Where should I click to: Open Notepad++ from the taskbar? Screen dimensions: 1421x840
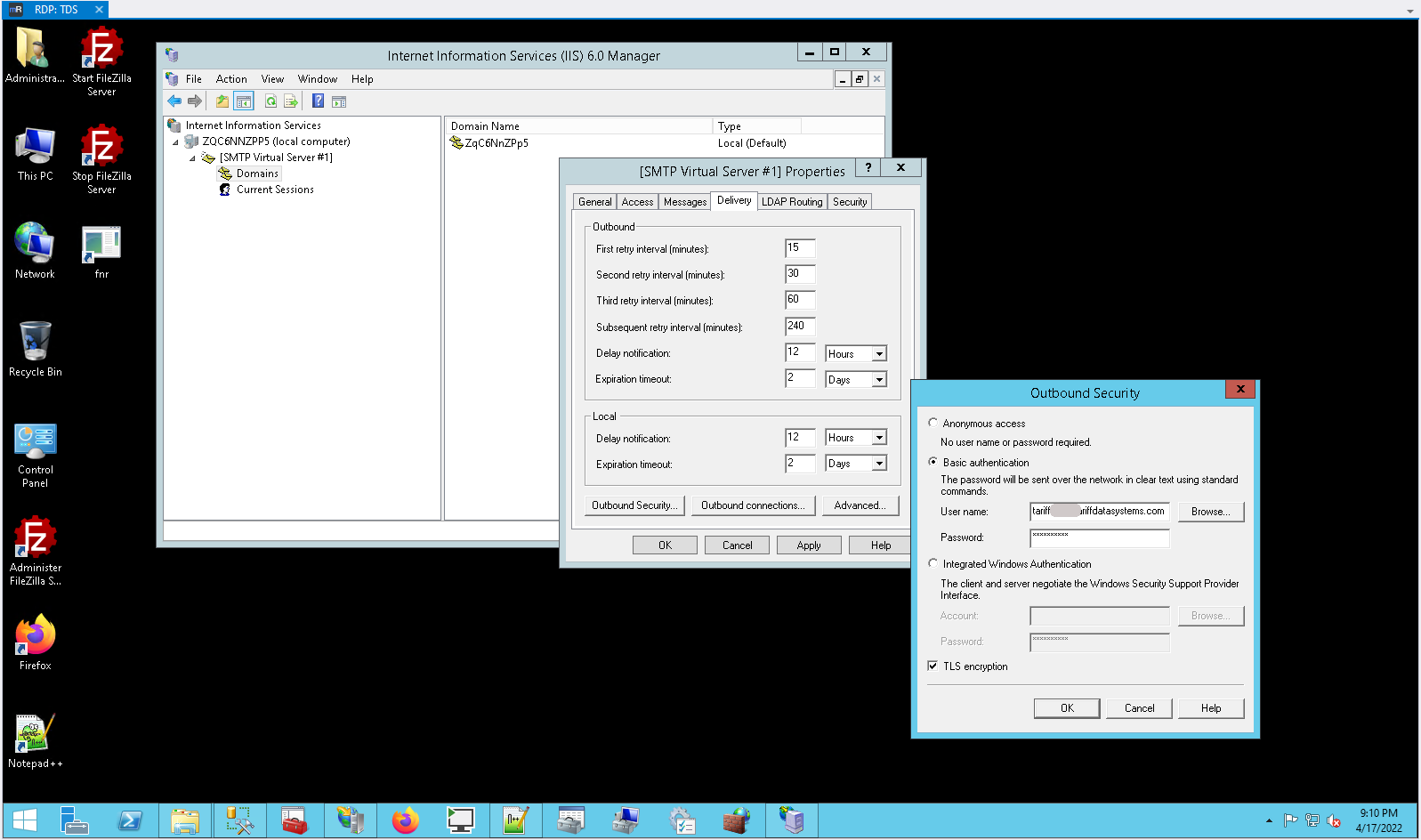click(516, 820)
